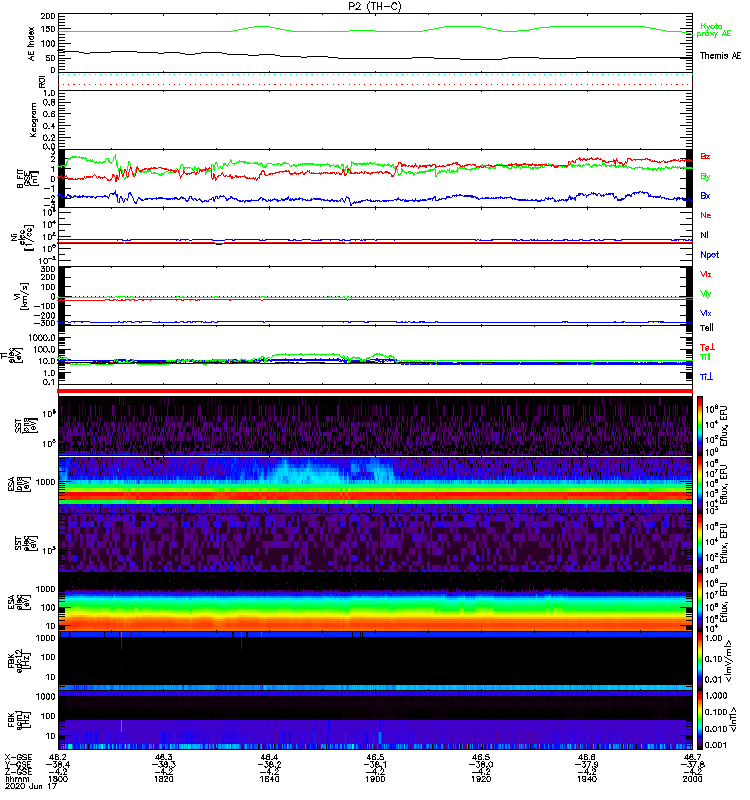Image resolution: width=750 pixels, height=800 pixels.
Task: Click the red dotted line in ROI panel
Action: click(375, 85)
